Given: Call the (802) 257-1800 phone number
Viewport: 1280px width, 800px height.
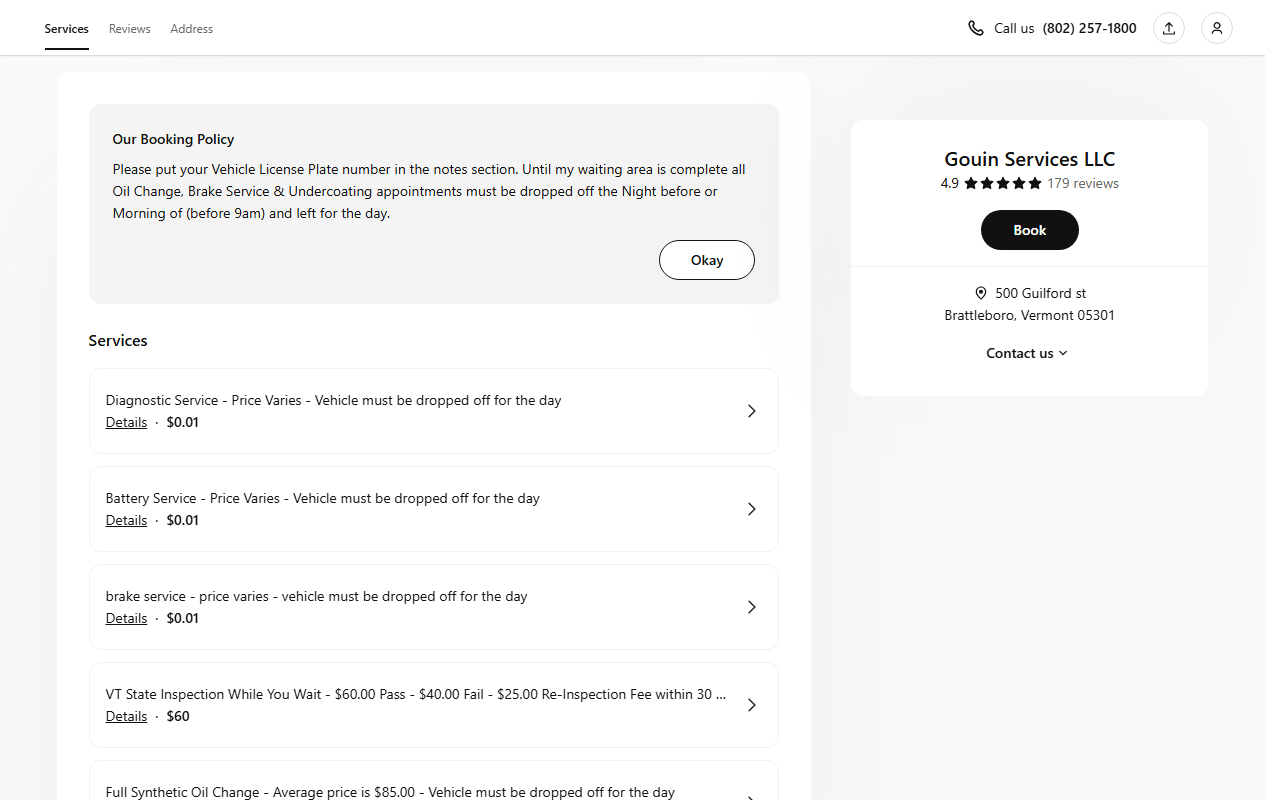Looking at the screenshot, I should (1090, 28).
